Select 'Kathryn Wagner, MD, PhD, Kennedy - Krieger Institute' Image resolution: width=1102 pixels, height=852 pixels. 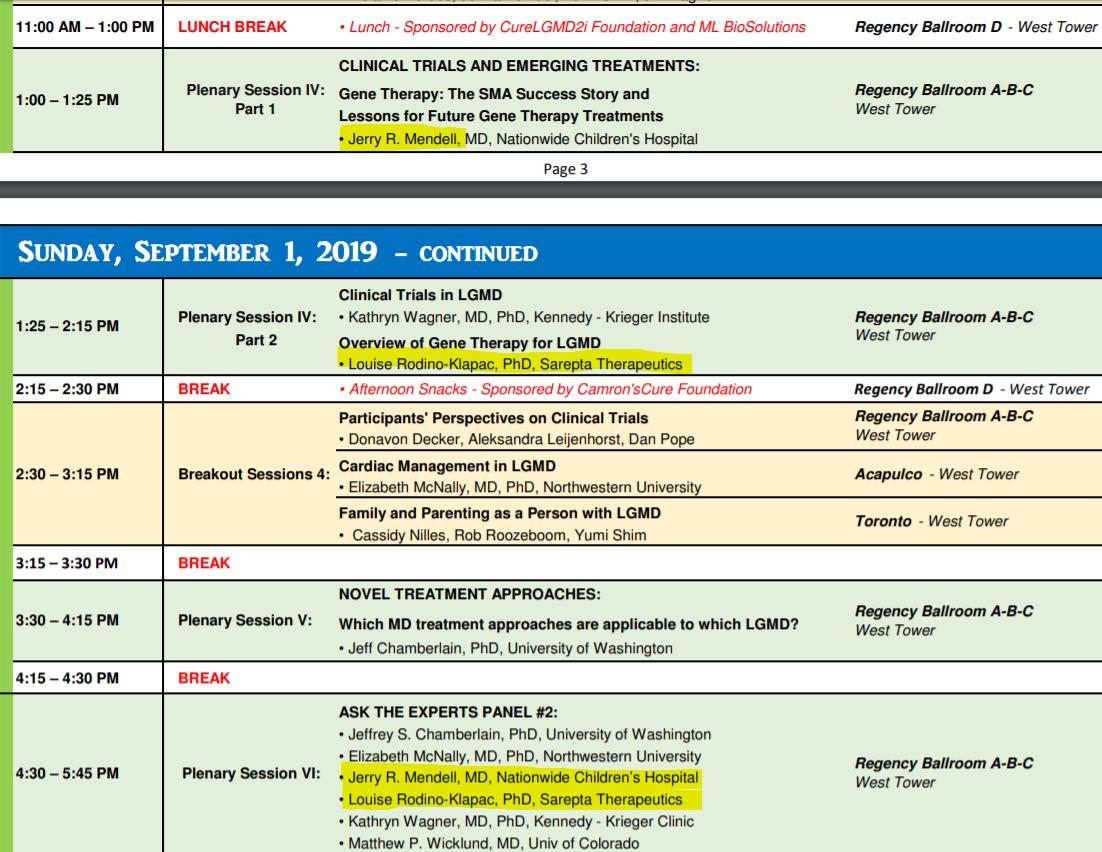click(x=524, y=318)
